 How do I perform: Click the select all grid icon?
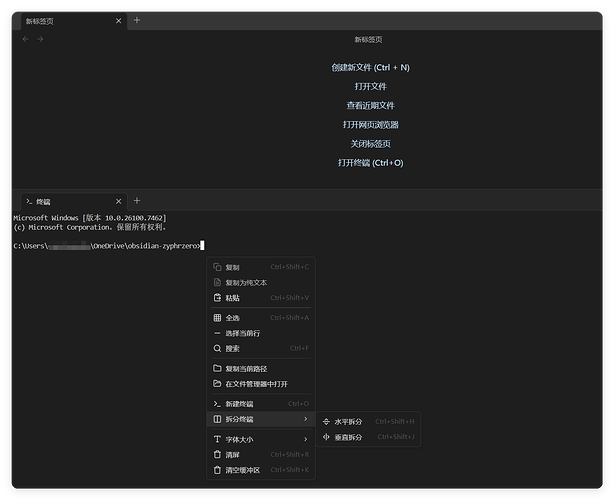(x=217, y=317)
